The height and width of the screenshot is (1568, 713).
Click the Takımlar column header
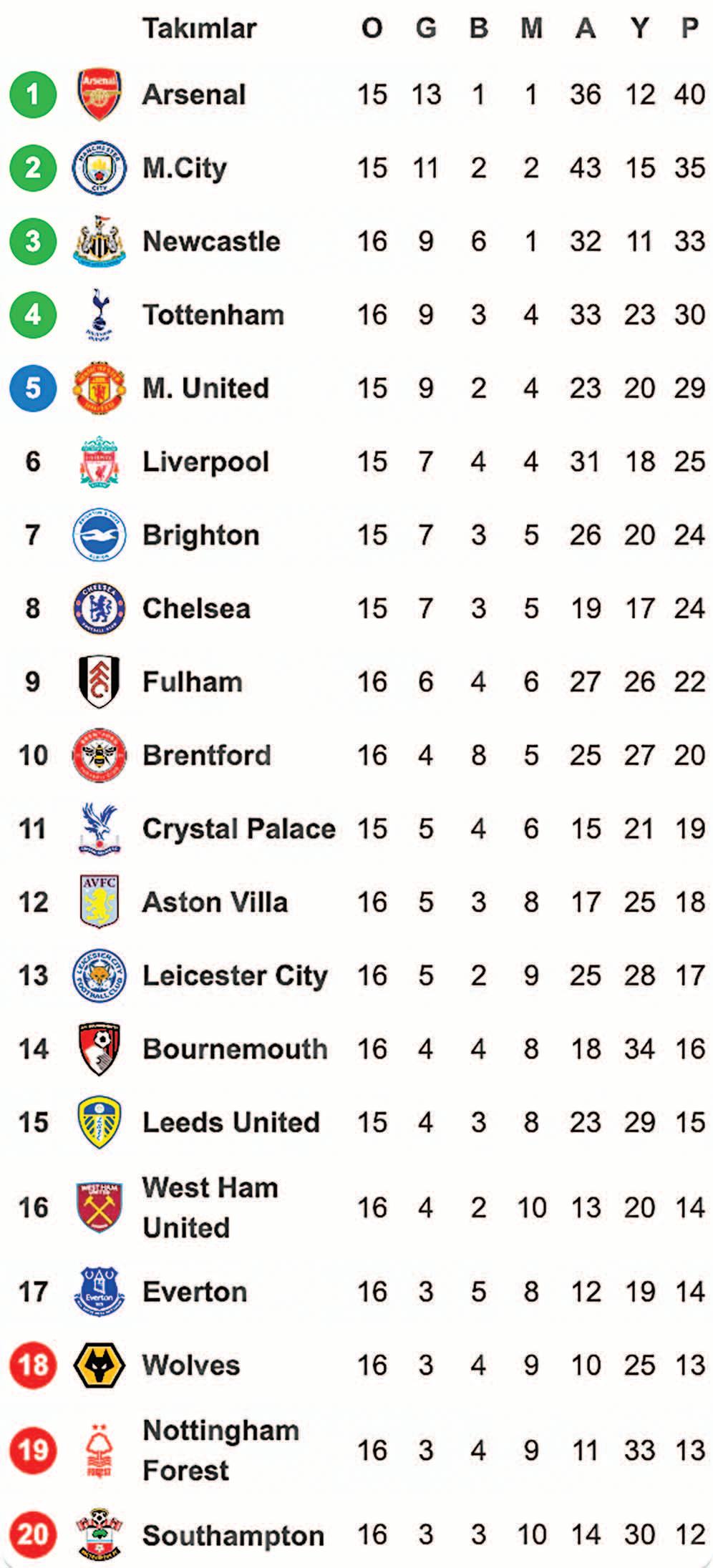click(199, 29)
